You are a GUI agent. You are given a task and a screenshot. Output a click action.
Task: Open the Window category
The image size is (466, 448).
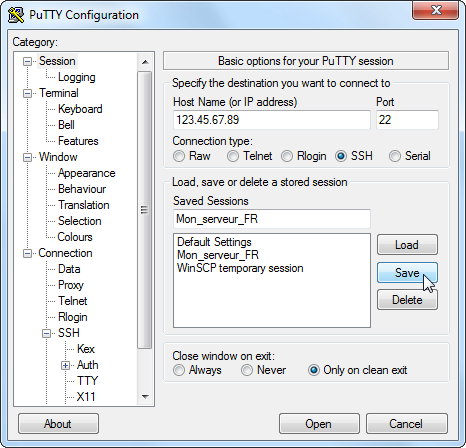tap(58, 157)
